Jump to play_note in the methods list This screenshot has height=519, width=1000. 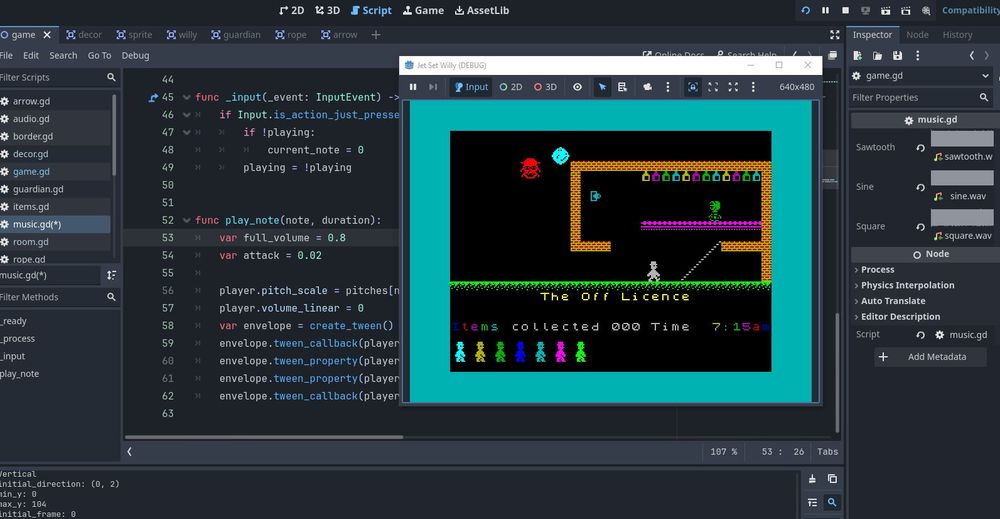(x=19, y=374)
